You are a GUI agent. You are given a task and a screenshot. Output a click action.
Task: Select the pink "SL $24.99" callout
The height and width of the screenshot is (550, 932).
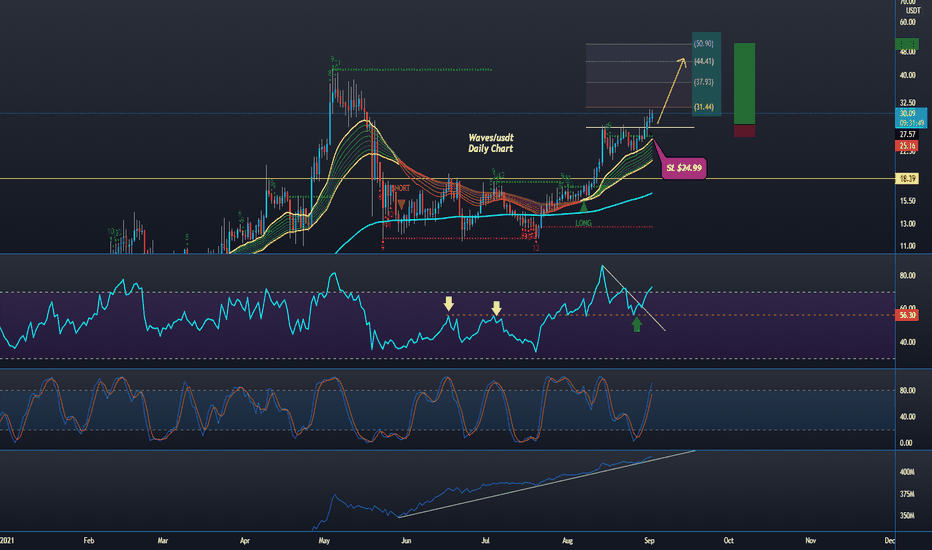[x=684, y=168]
